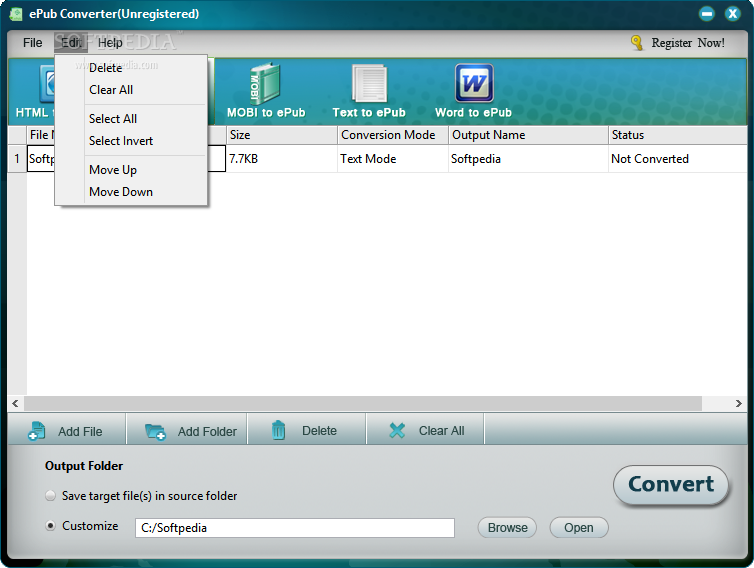Viewport: 754px width, 568px height.
Task: Click the left arrow of horizontal scrollbar
Action: pos(15,404)
